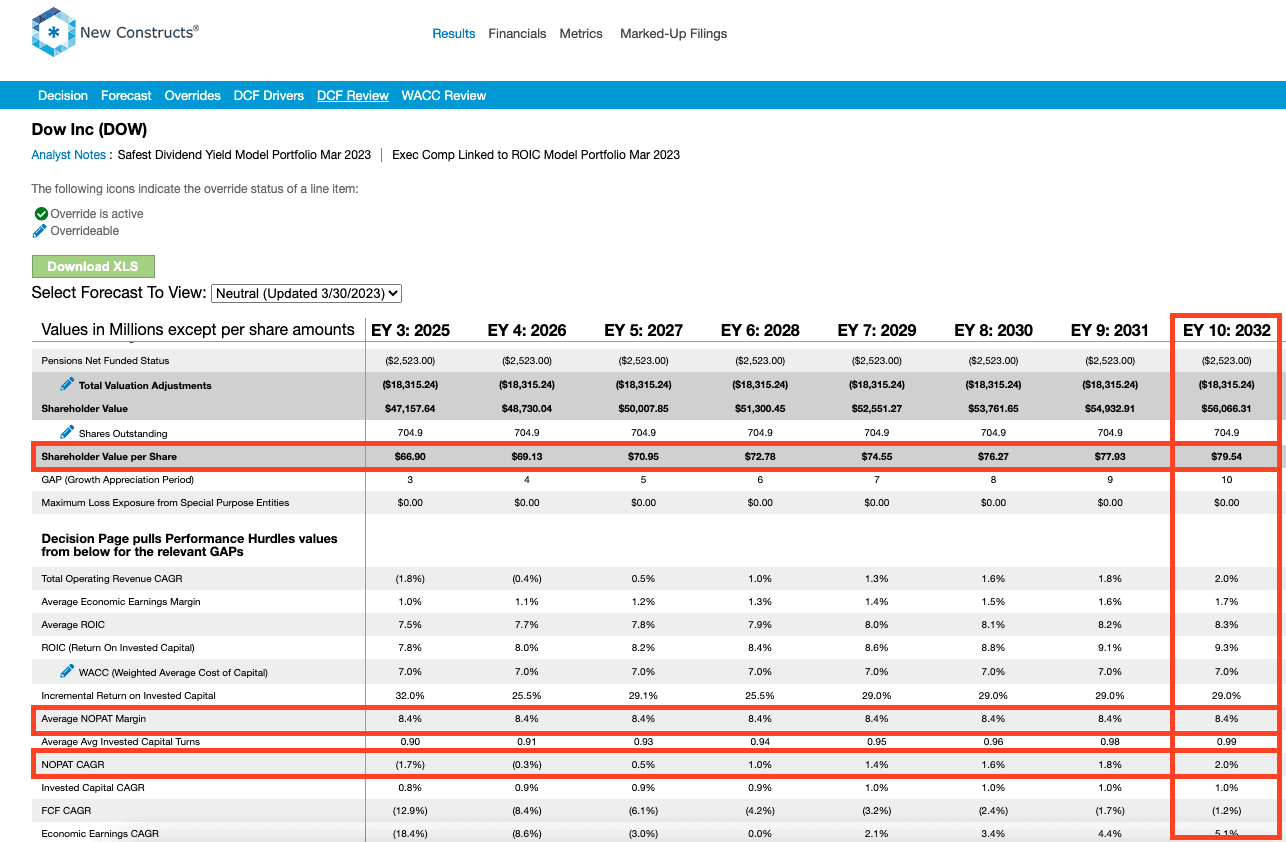Click the New Constructs brand name
Screen dimensions: 1286x842
coord(139,32)
